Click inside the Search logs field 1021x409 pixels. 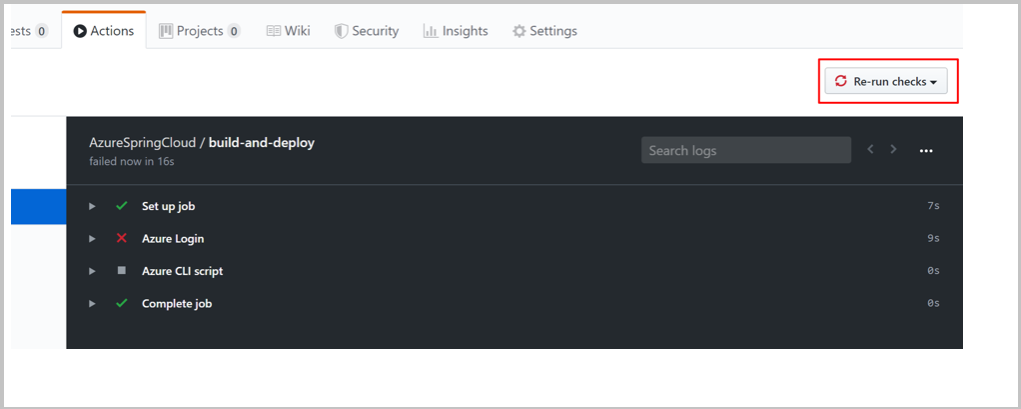point(745,150)
